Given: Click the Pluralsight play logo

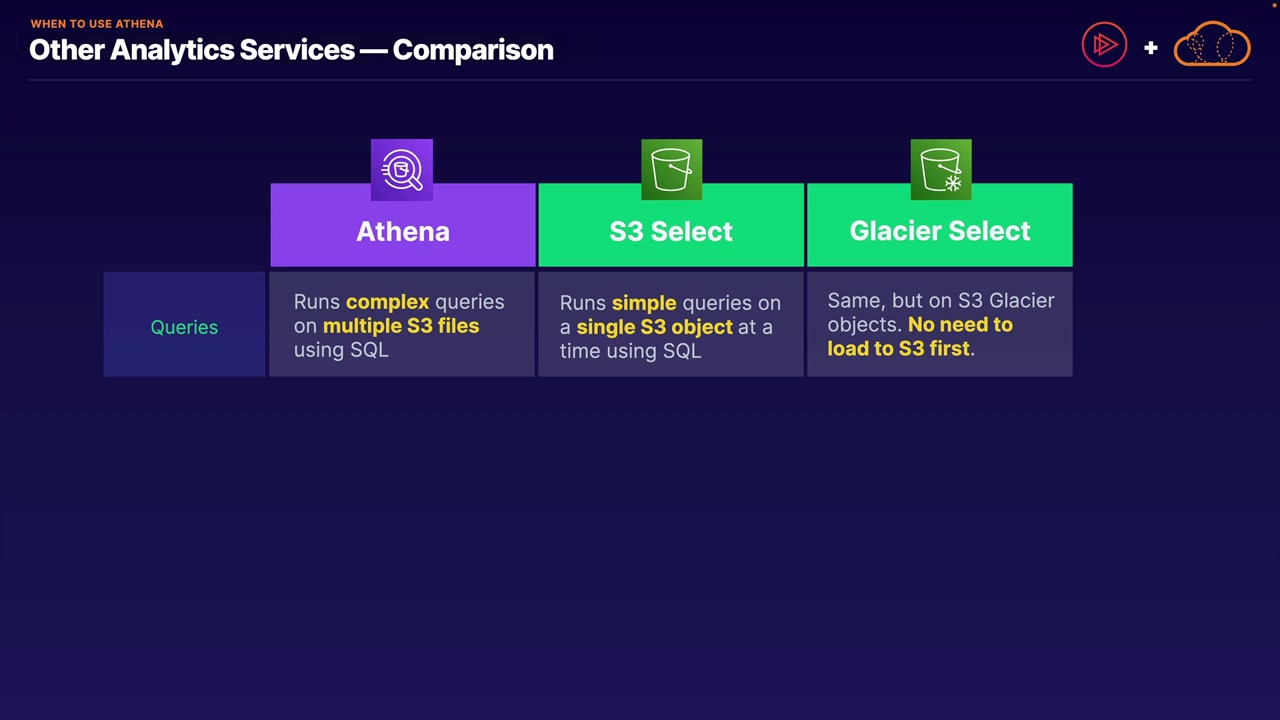Looking at the screenshot, I should pos(1104,45).
